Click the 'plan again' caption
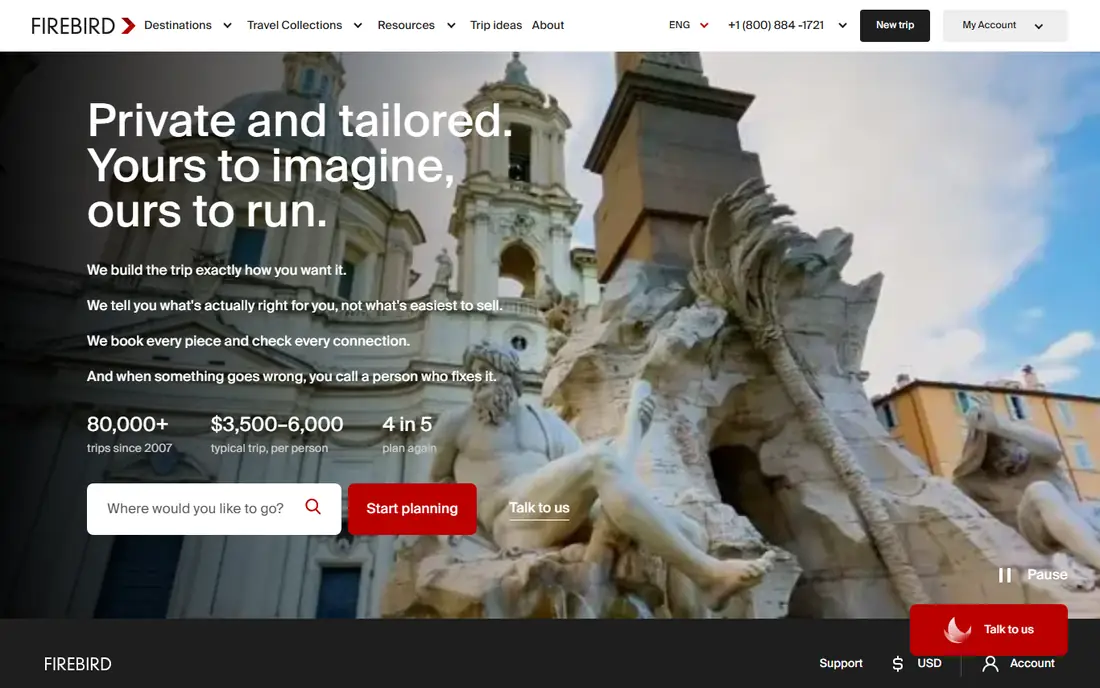 (409, 448)
